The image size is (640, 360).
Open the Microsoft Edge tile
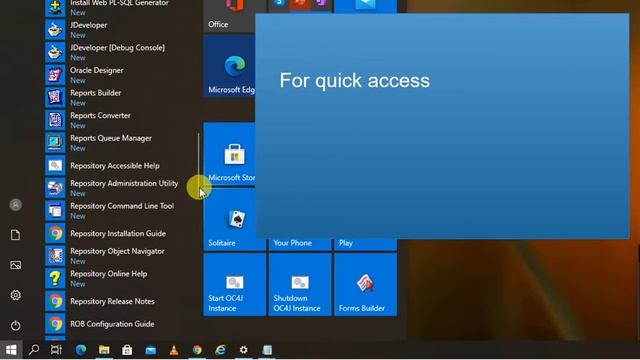coord(229,66)
